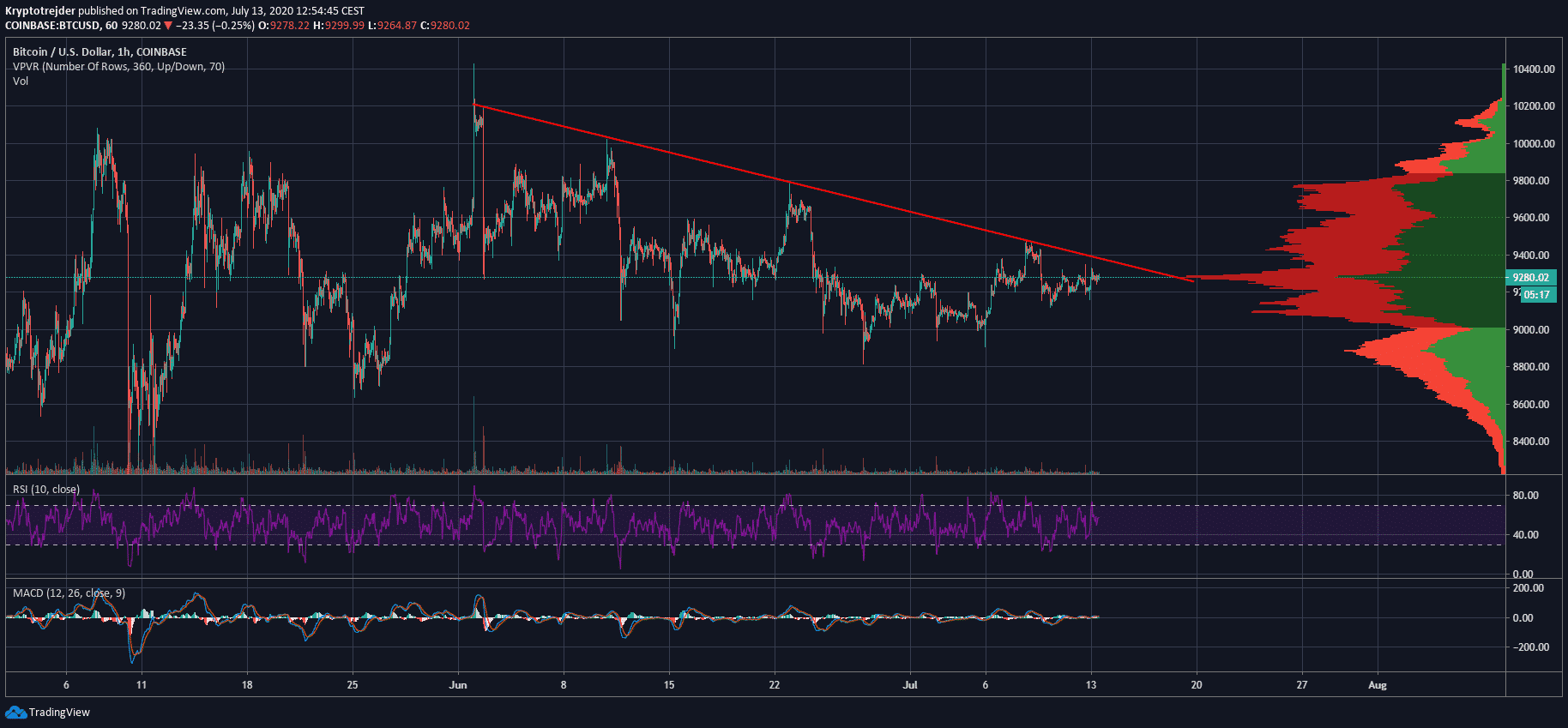Screen dimensions: 1568x728
Task: Click the 80.00 level on RSI axis
Action: 1525,496
